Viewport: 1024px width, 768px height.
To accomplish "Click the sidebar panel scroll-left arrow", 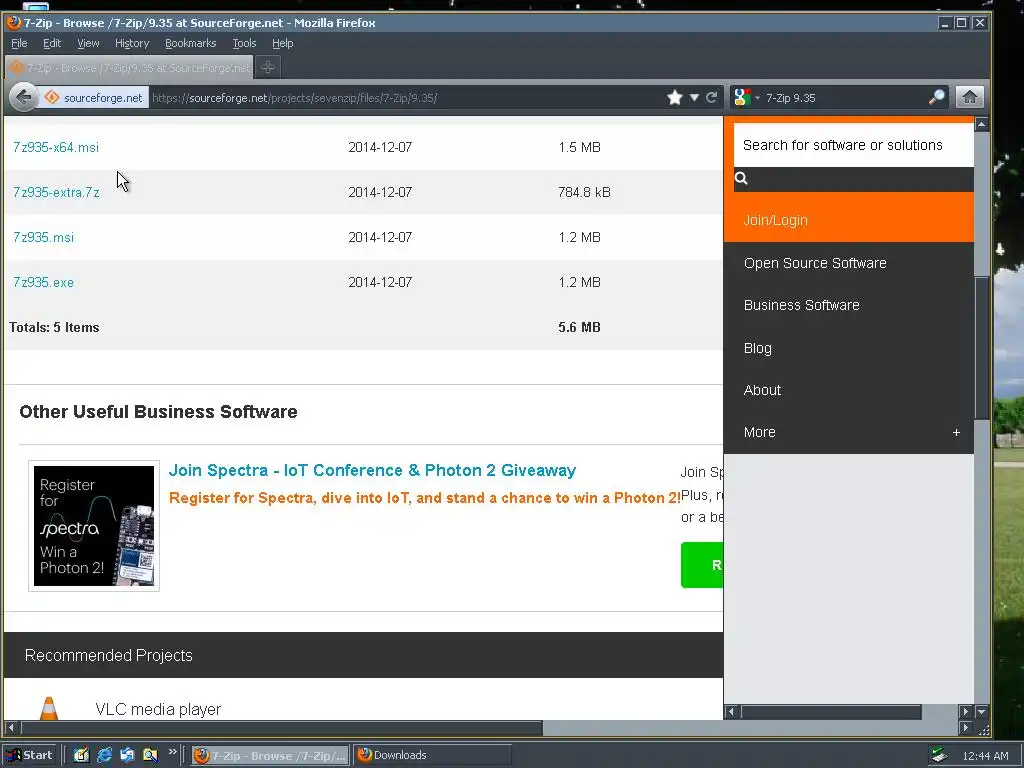I will pos(731,712).
